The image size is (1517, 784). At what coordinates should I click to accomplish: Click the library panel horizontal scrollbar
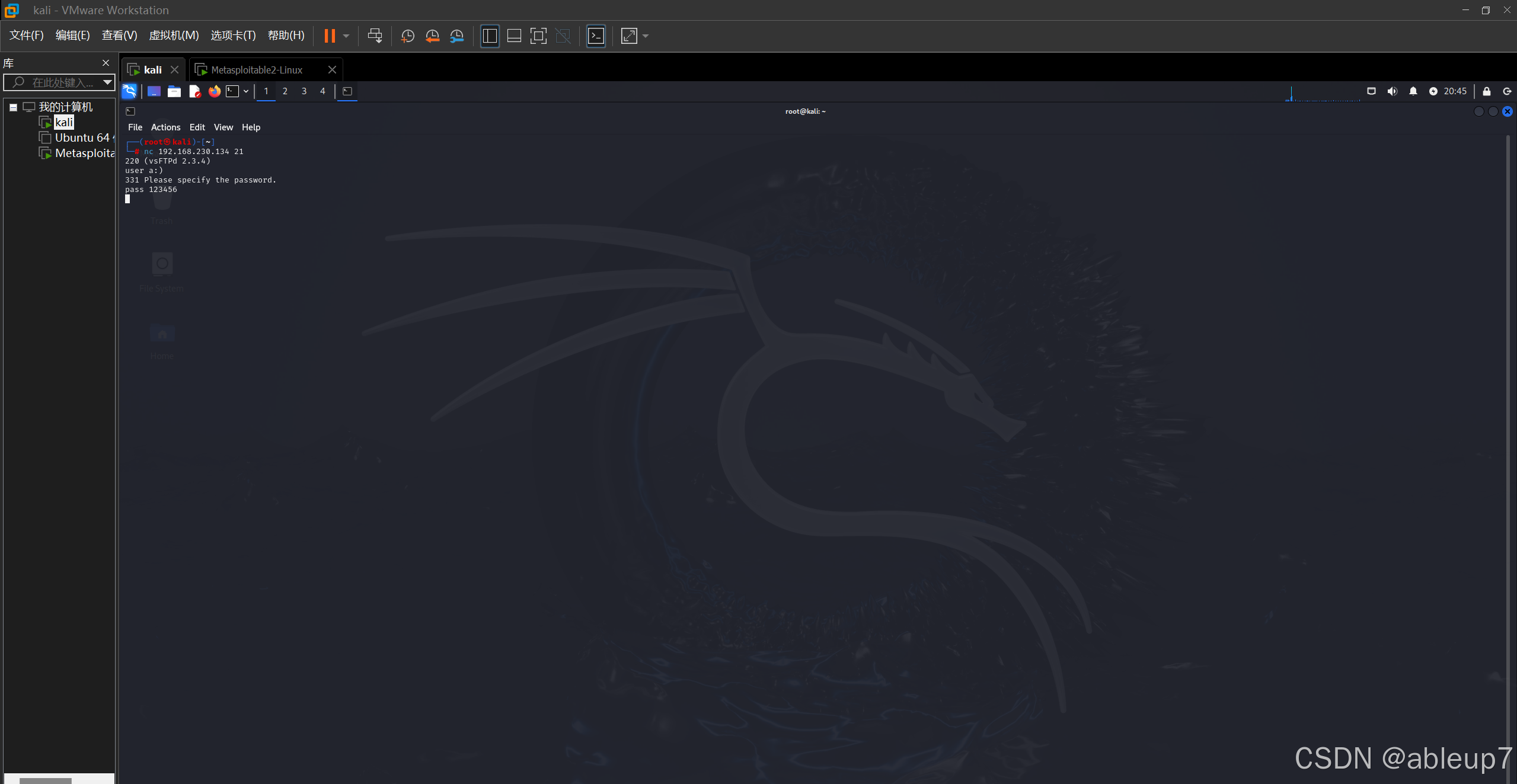46,780
